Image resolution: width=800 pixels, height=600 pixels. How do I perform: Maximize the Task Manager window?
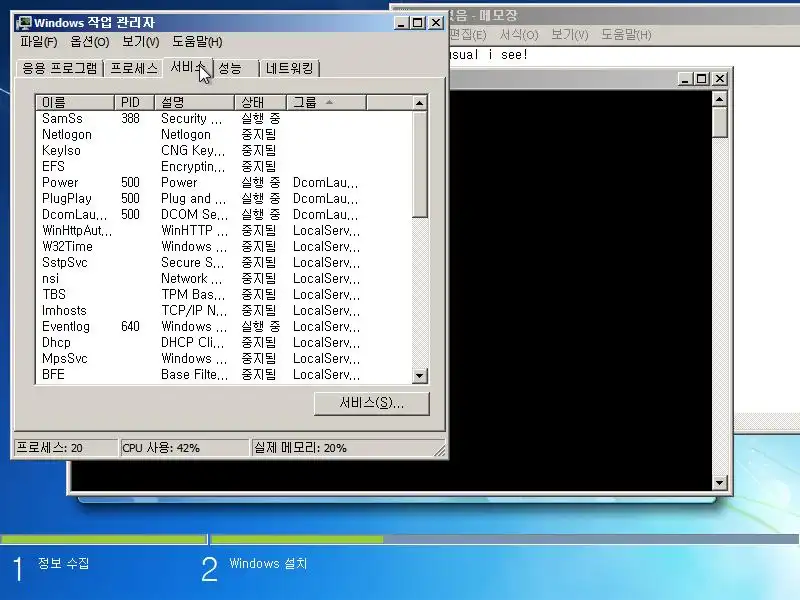pyautogui.click(x=417, y=23)
